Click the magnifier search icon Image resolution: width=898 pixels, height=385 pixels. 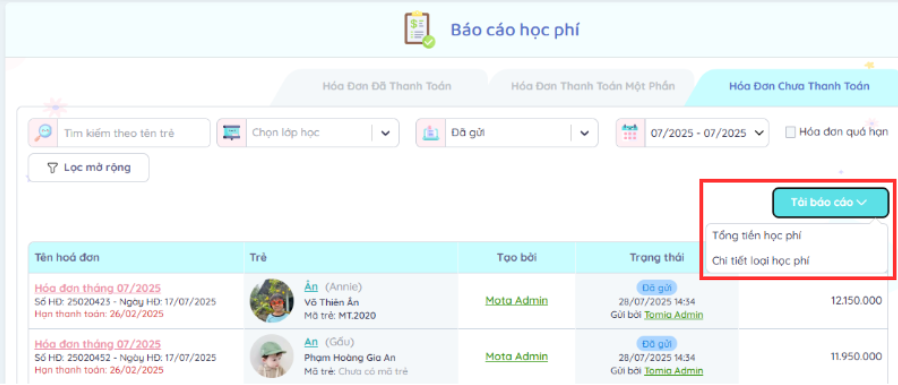point(43,133)
